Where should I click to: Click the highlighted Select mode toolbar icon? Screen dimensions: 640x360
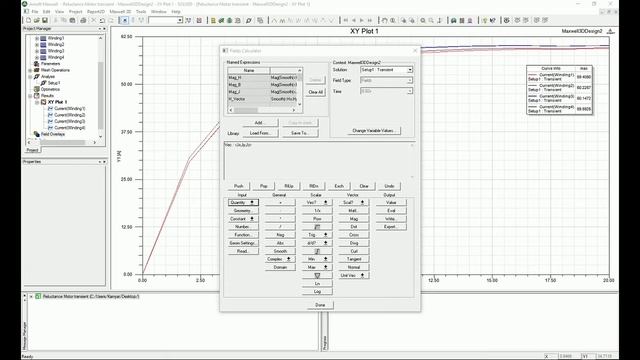pos(124,20)
